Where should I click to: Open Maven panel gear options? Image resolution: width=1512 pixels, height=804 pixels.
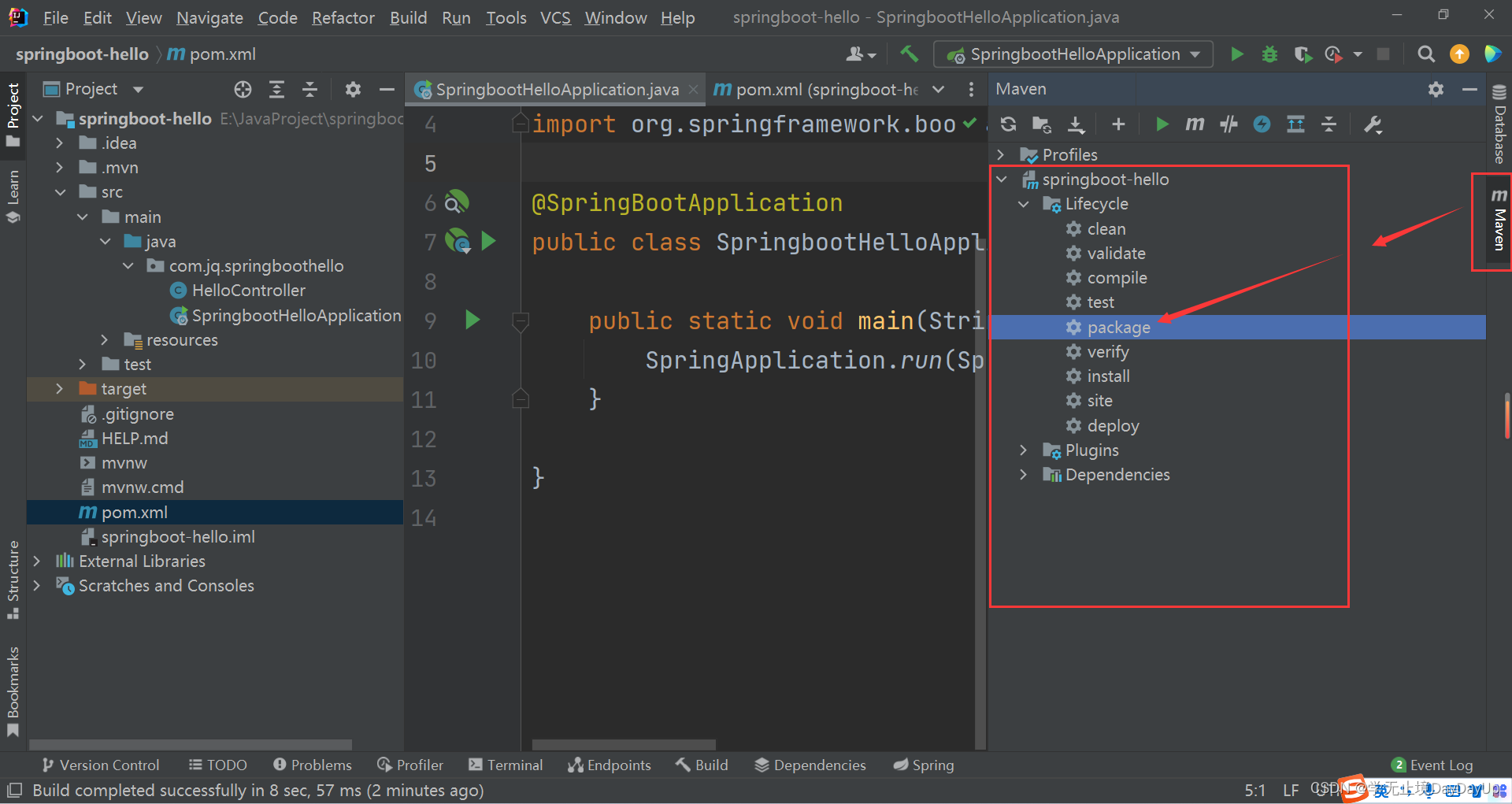pyautogui.click(x=1436, y=89)
